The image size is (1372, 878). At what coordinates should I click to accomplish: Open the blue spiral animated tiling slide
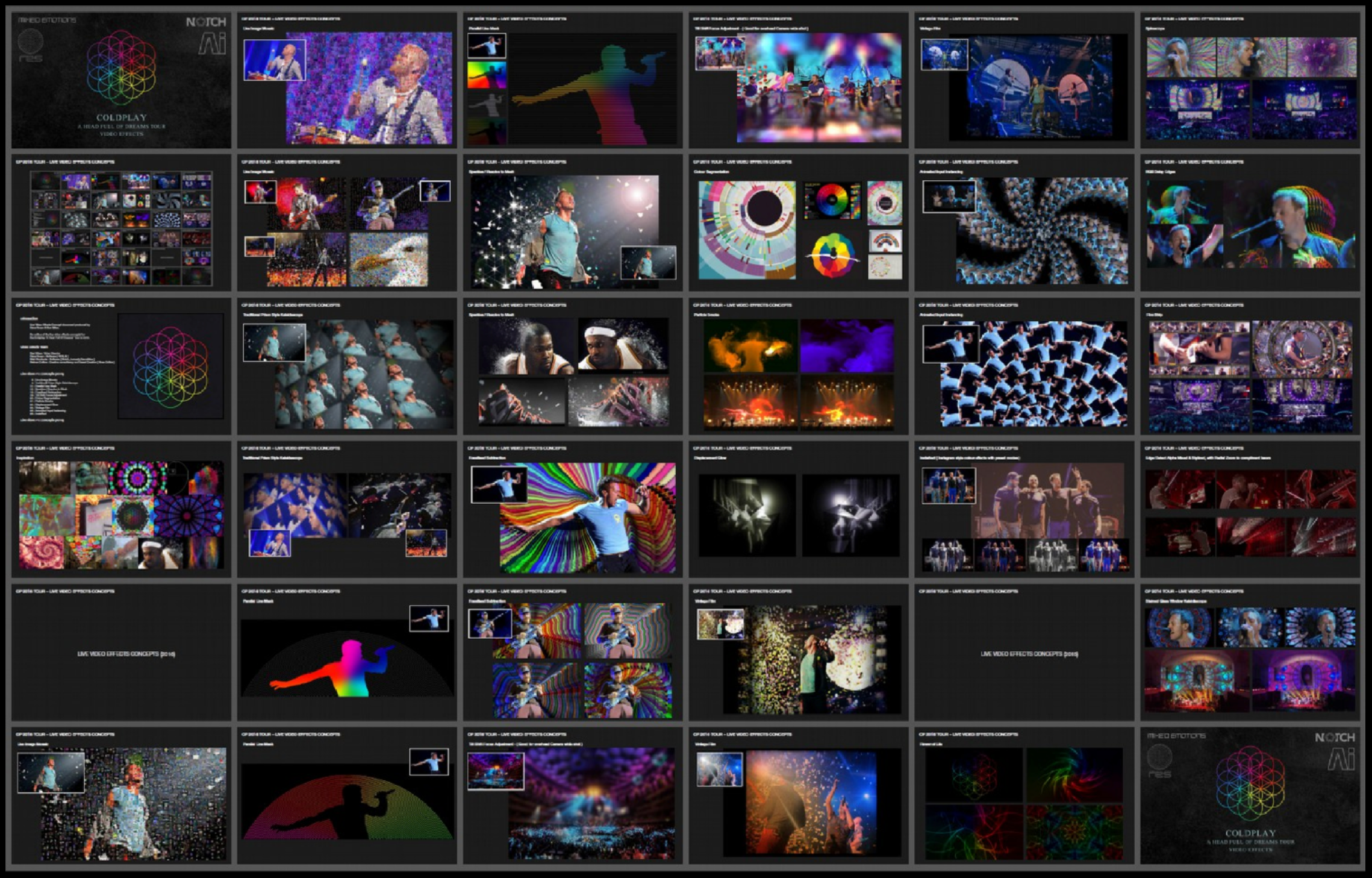coord(1024,223)
